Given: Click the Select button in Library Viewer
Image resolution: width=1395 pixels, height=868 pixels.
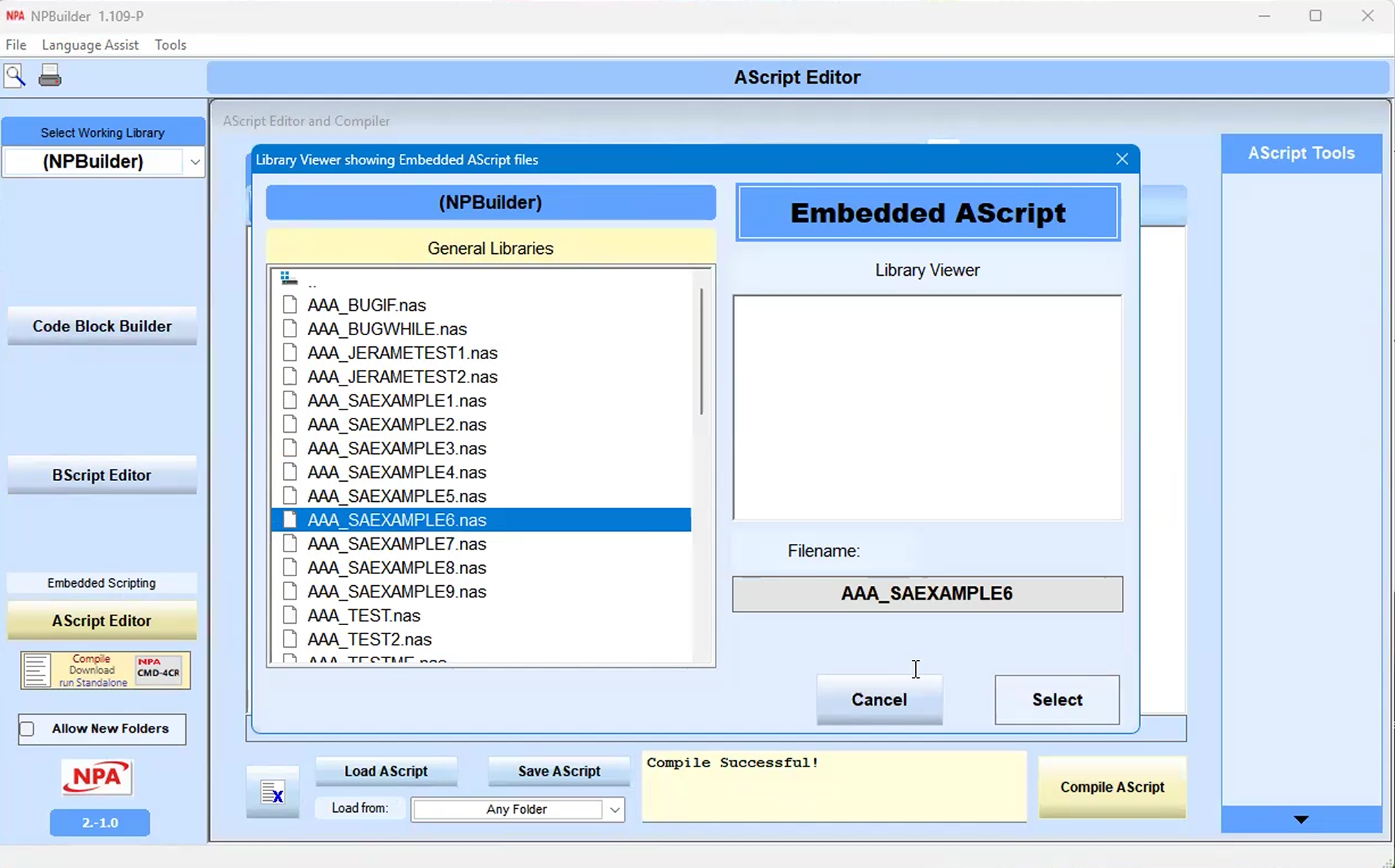Looking at the screenshot, I should point(1057,699).
